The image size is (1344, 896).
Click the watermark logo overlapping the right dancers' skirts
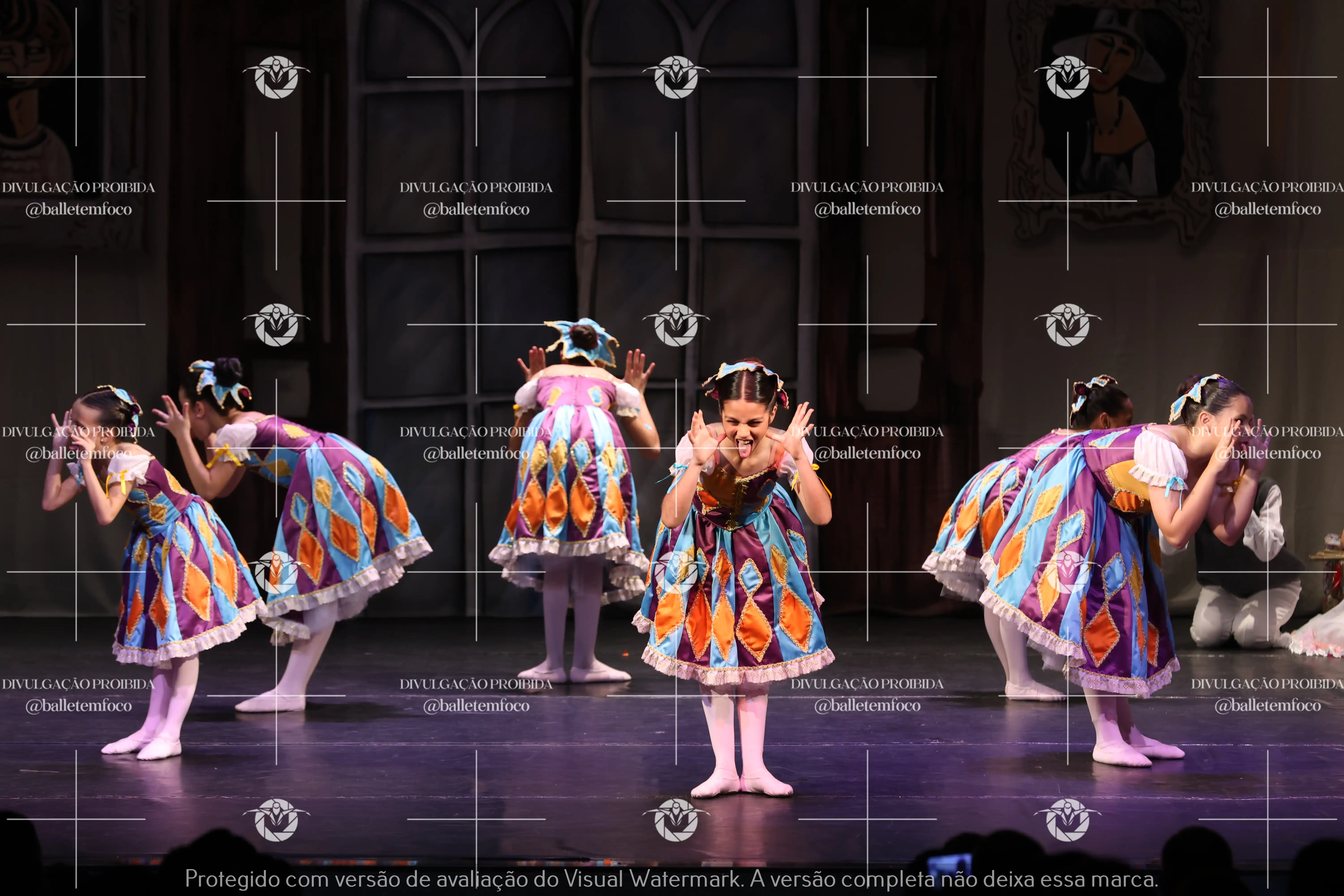(x=1067, y=572)
